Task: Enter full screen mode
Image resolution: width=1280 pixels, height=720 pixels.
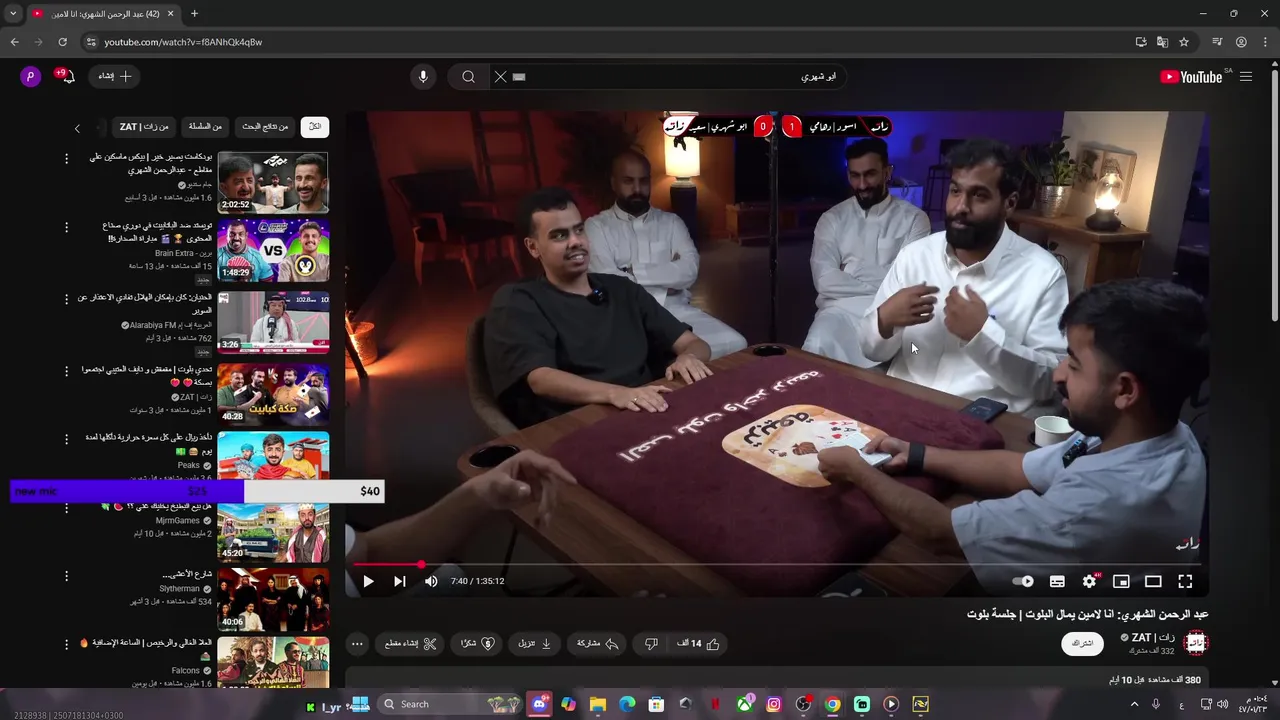Action: click(1185, 581)
